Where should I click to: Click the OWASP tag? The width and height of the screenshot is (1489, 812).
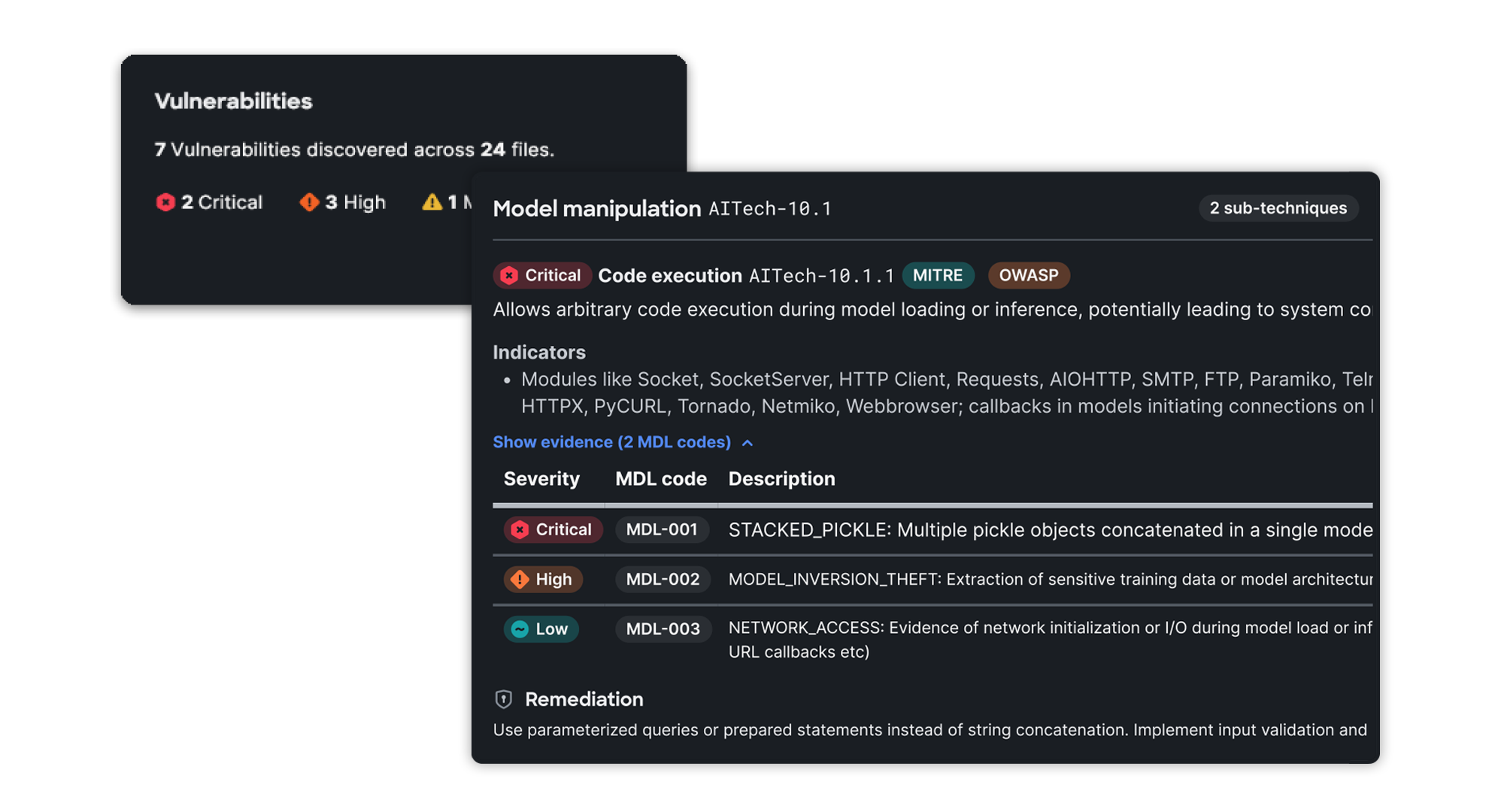pyautogui.click(x=1029, y=275)
